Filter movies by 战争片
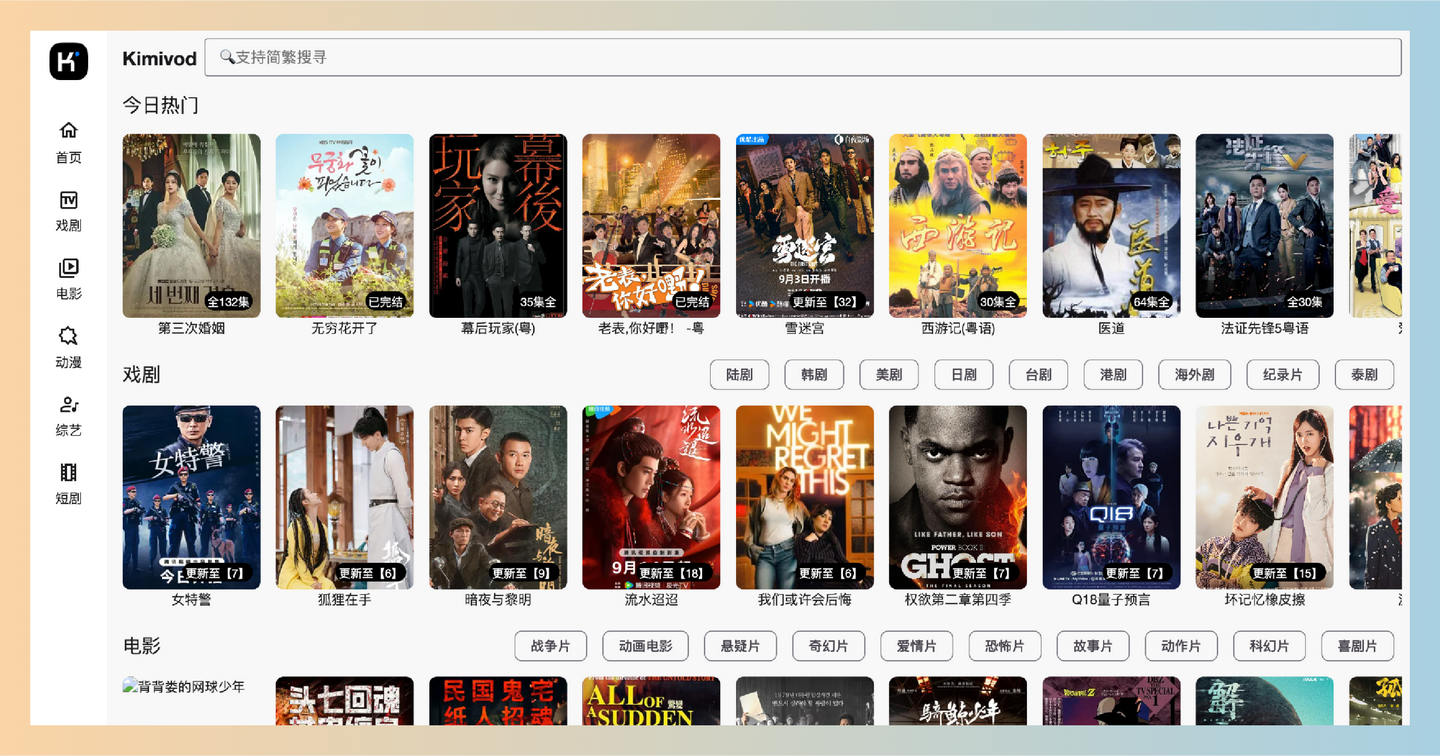This screenshot has width=1440, height=756. coord(551,646)
